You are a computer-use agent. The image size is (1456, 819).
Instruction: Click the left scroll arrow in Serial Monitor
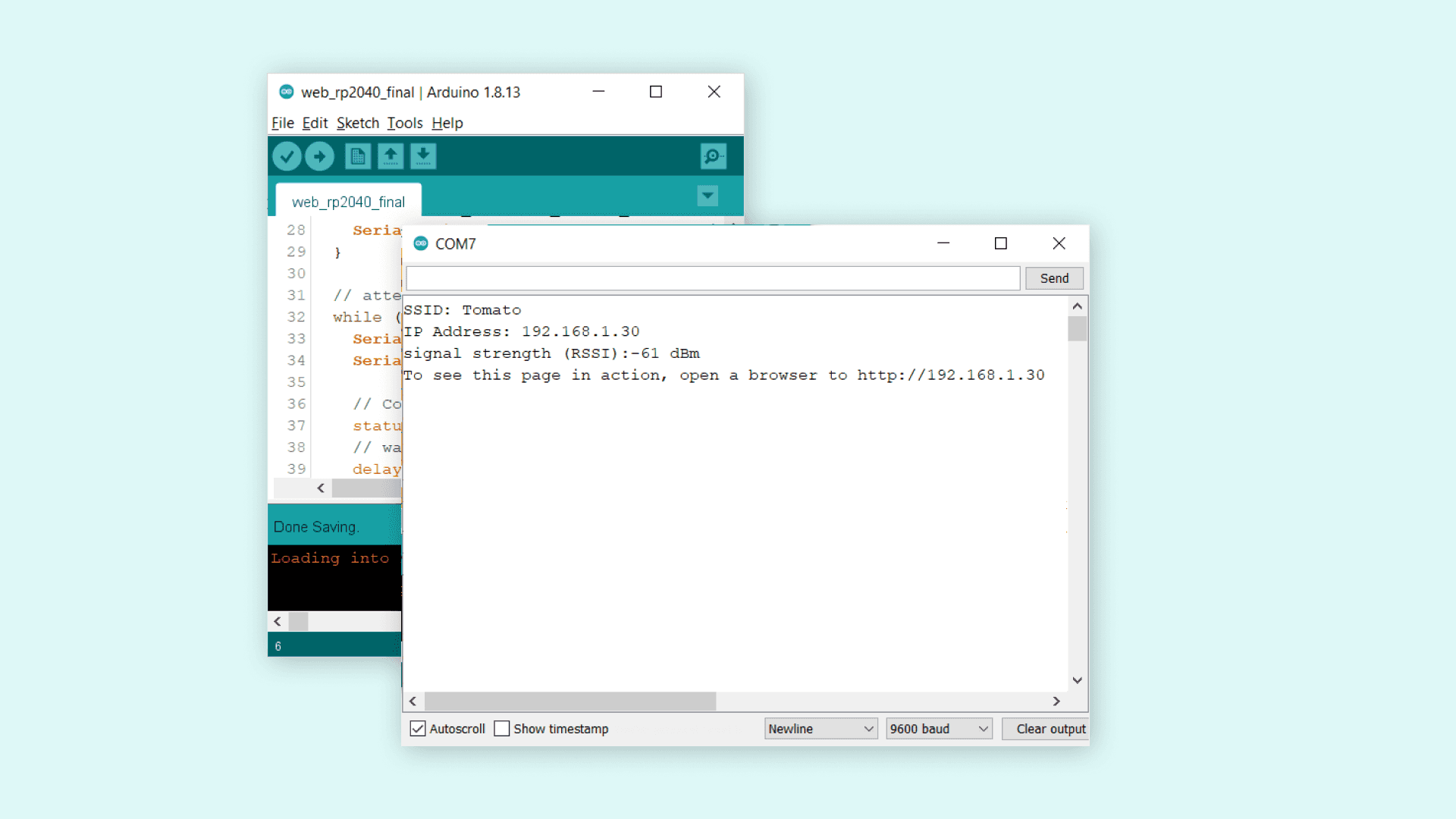coord(413,701)
